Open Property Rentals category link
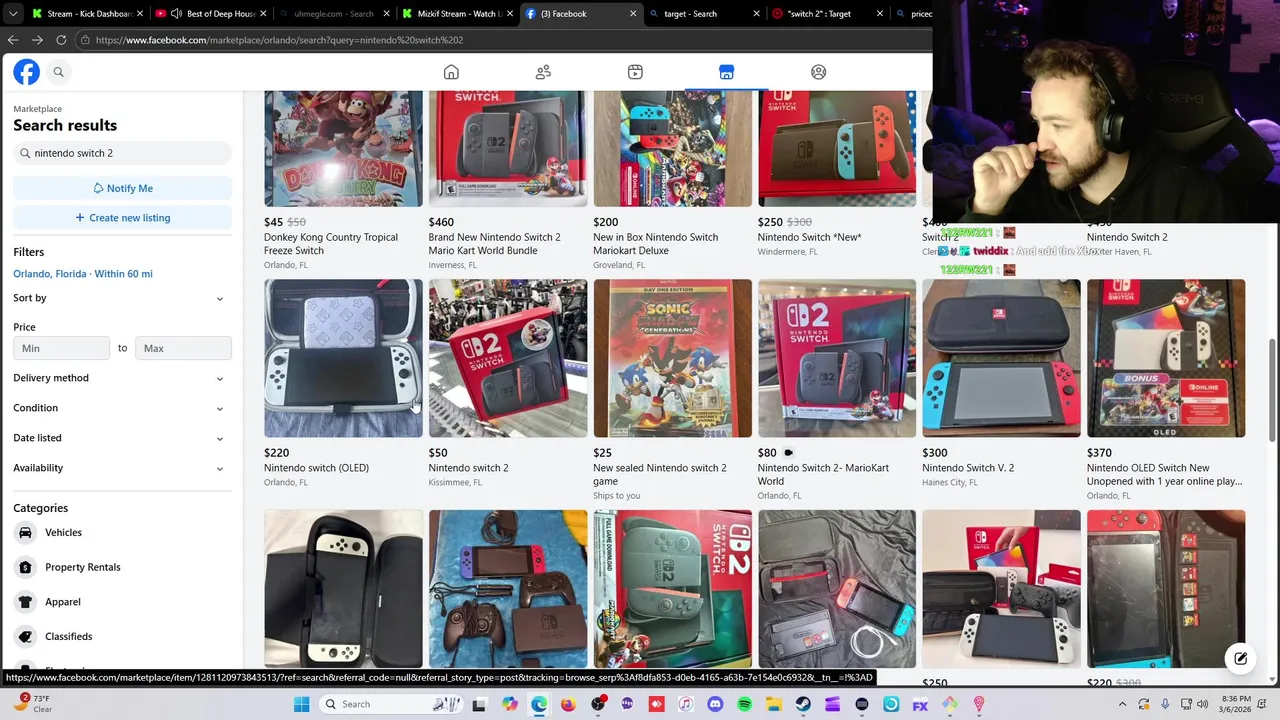The height and width of the screenshot is (720, 1280). tap(82, 567)
